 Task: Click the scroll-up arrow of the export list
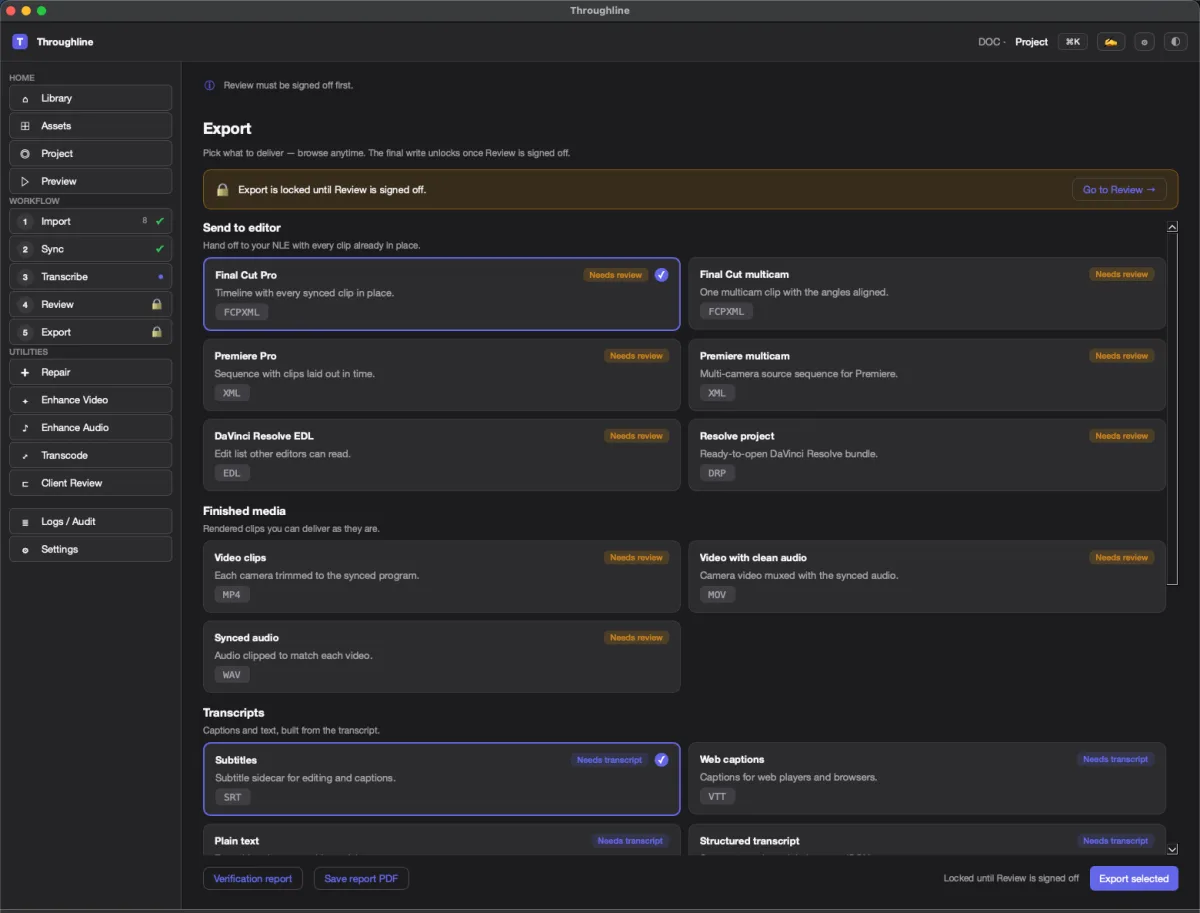tap(1172, 227)
